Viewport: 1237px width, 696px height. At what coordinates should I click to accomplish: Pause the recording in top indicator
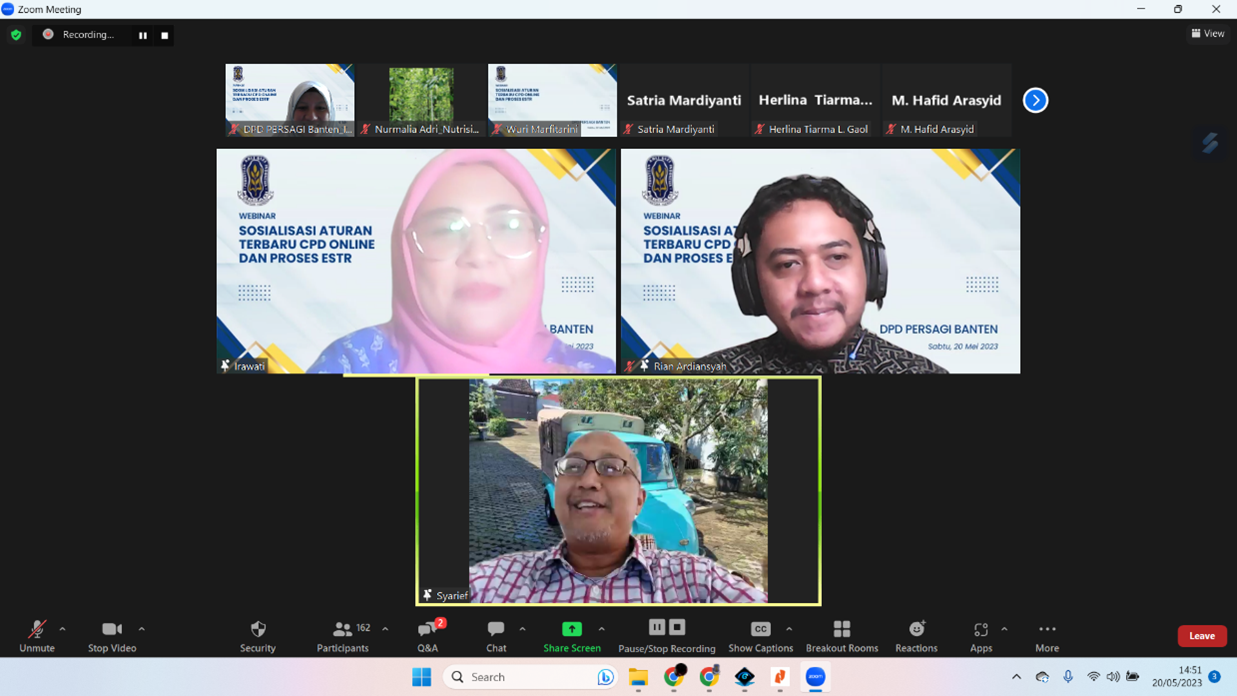click(143, 35)
